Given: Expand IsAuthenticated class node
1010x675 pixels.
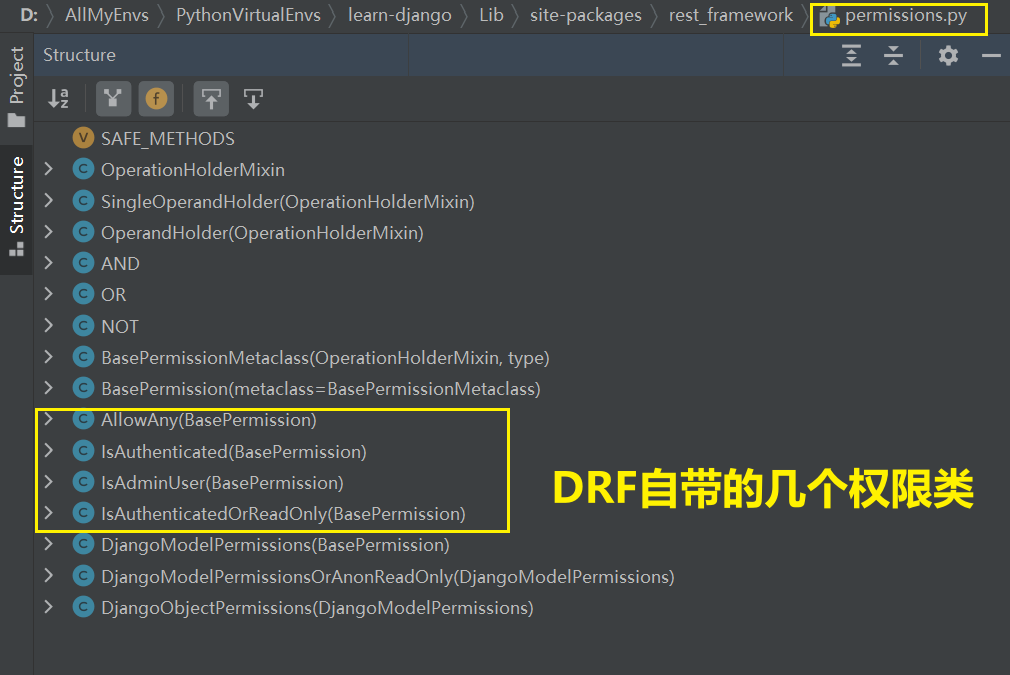Looking at the screenshot, I should pos(49,450).
